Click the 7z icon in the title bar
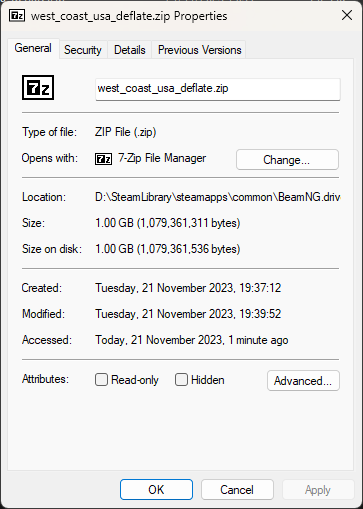This screenshot has height=509, width=363. pos(17,16)
